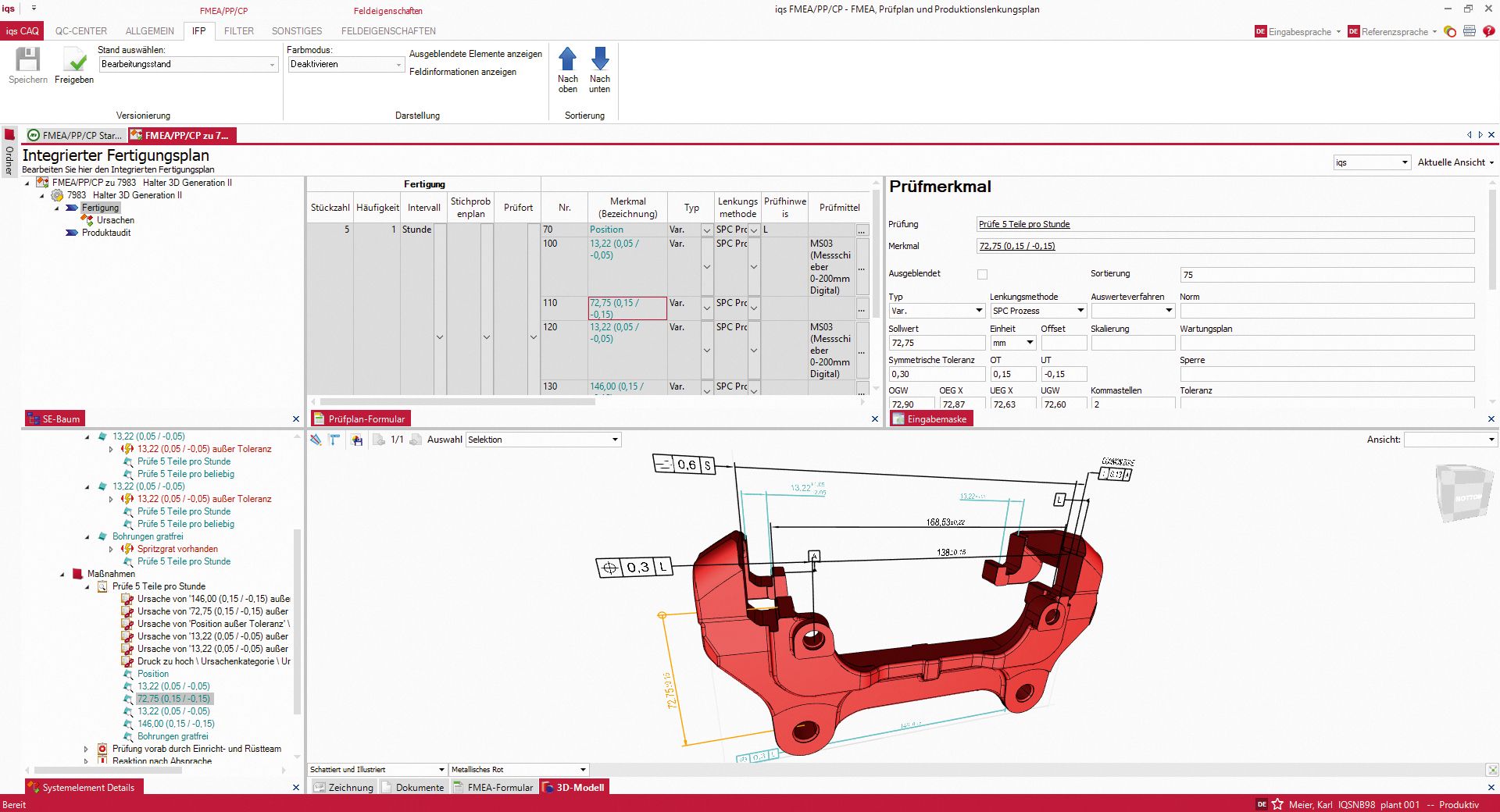Enable Feldinformationen anzeigen

462,72
